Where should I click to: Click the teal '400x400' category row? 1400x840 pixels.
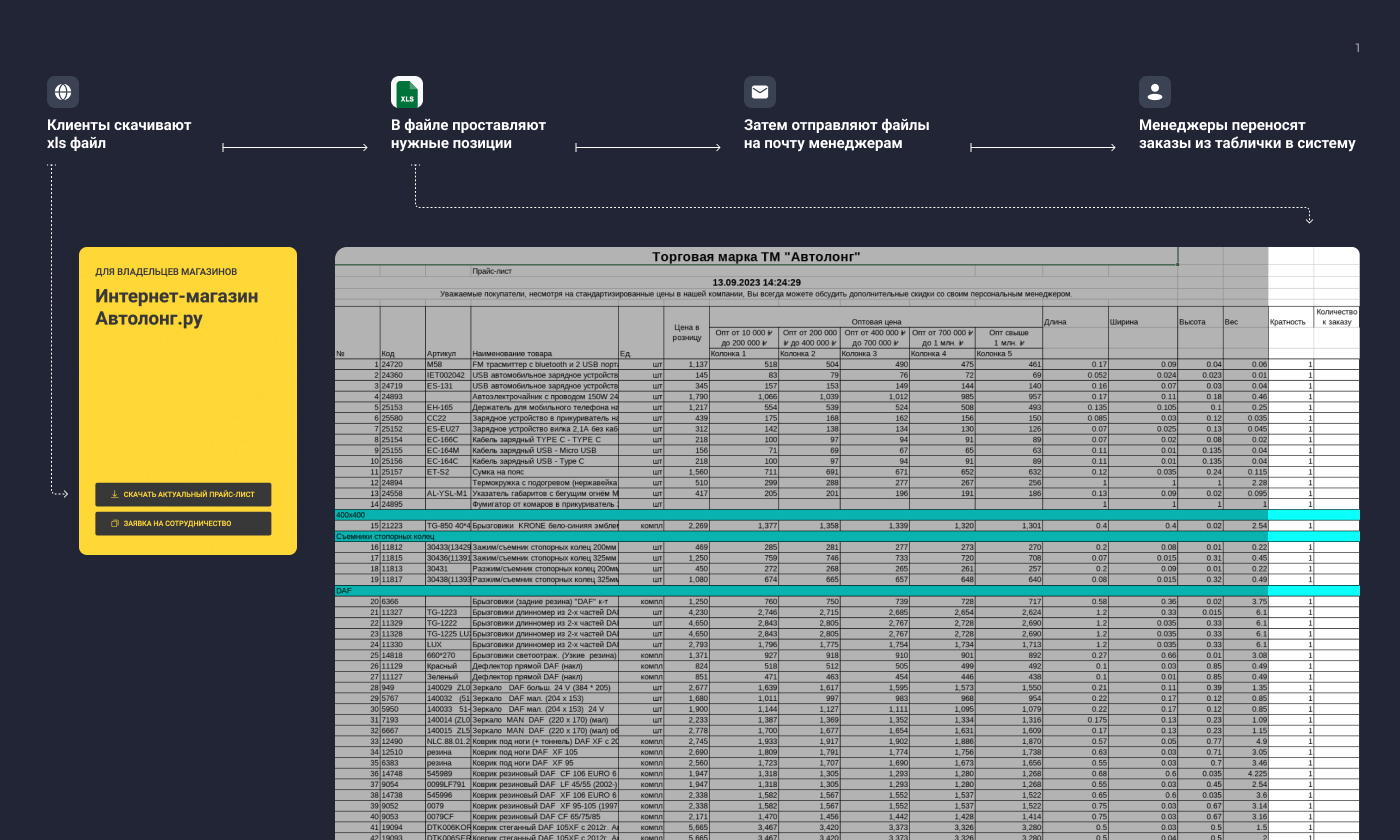847,514
